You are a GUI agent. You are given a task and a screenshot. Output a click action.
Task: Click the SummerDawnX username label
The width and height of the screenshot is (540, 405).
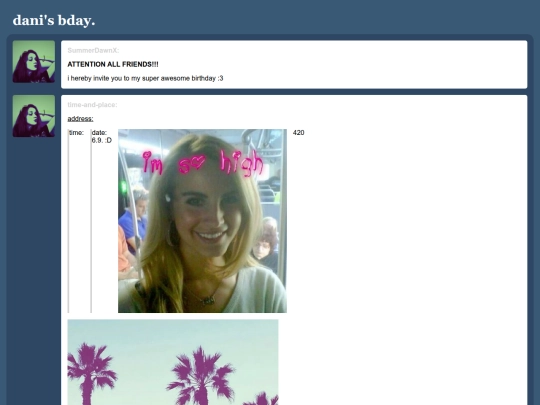(93, 51)
